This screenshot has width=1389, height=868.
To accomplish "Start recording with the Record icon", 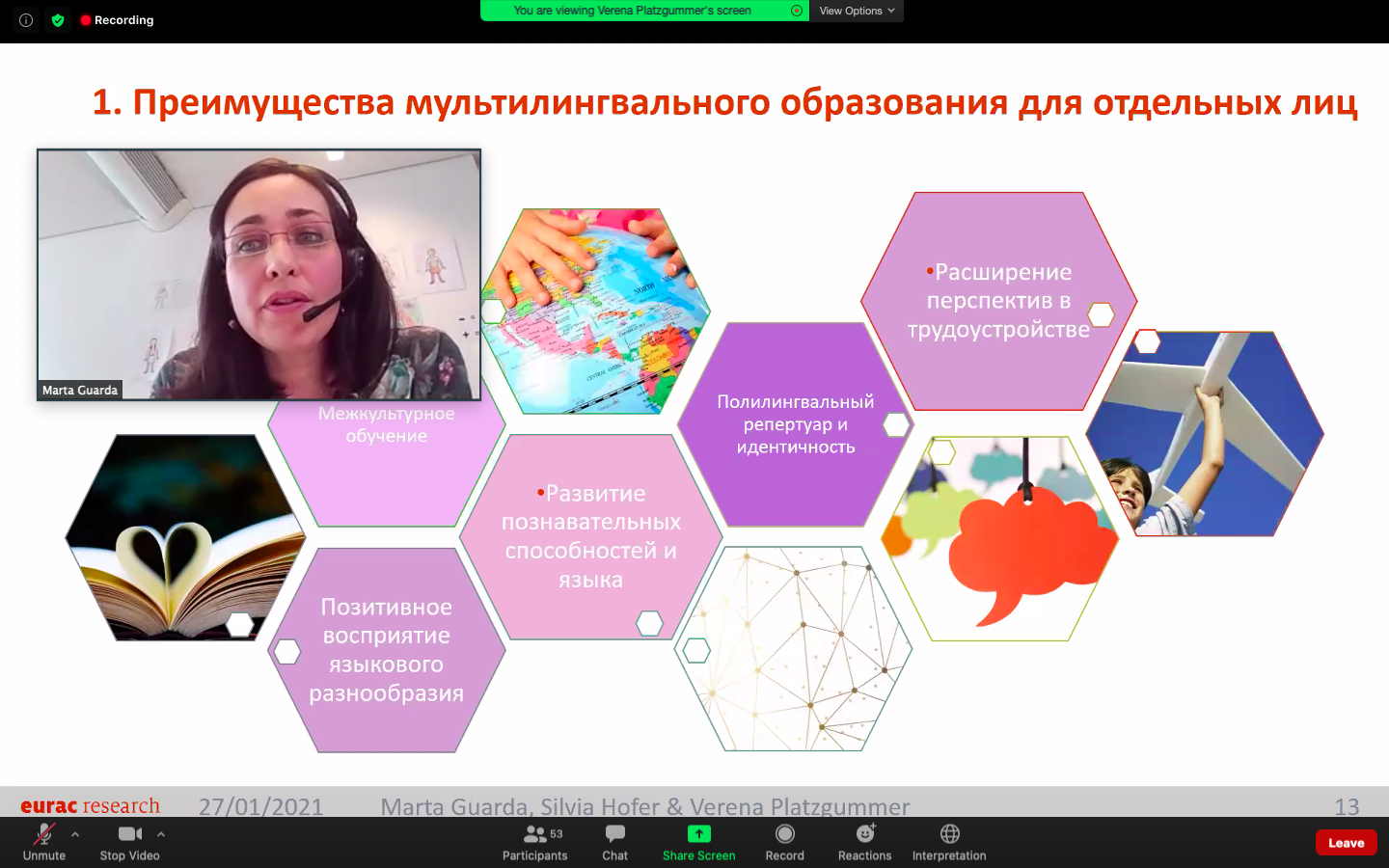I will pos(784,834).
